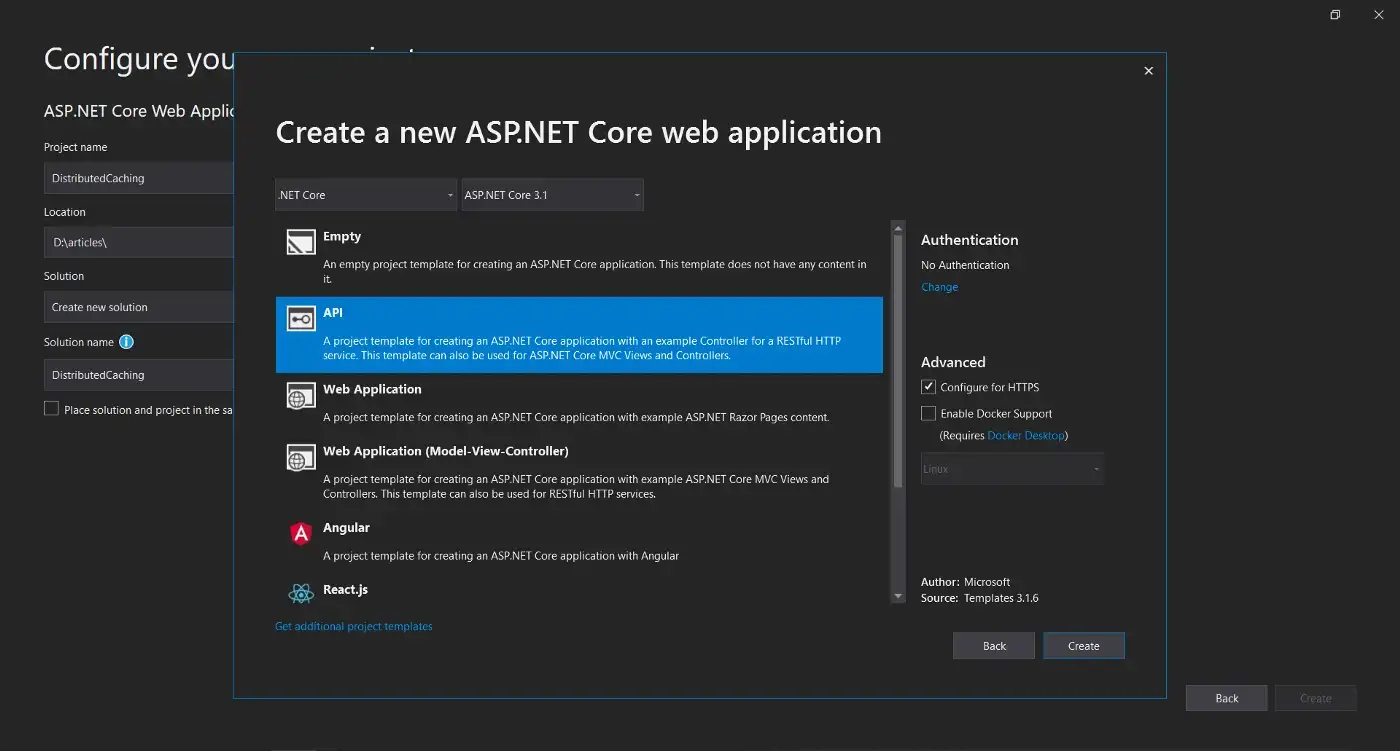Click the Advanced heading
The width and height of the screenshot is (1400, 751).
pyautogui.click(x=953, y=362)
